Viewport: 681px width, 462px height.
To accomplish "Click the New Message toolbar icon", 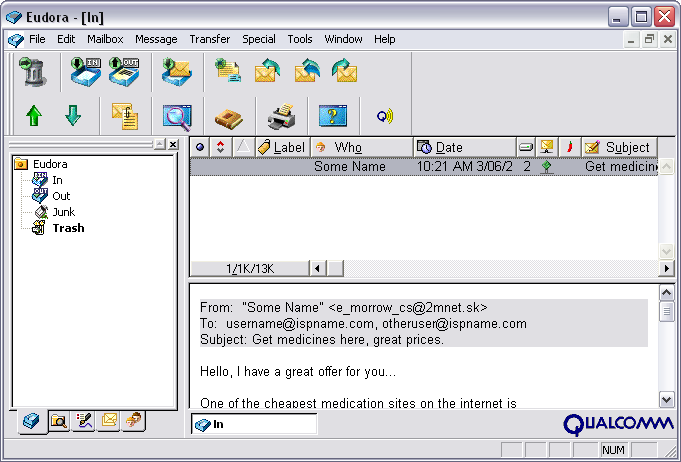I will coord(228,72).
